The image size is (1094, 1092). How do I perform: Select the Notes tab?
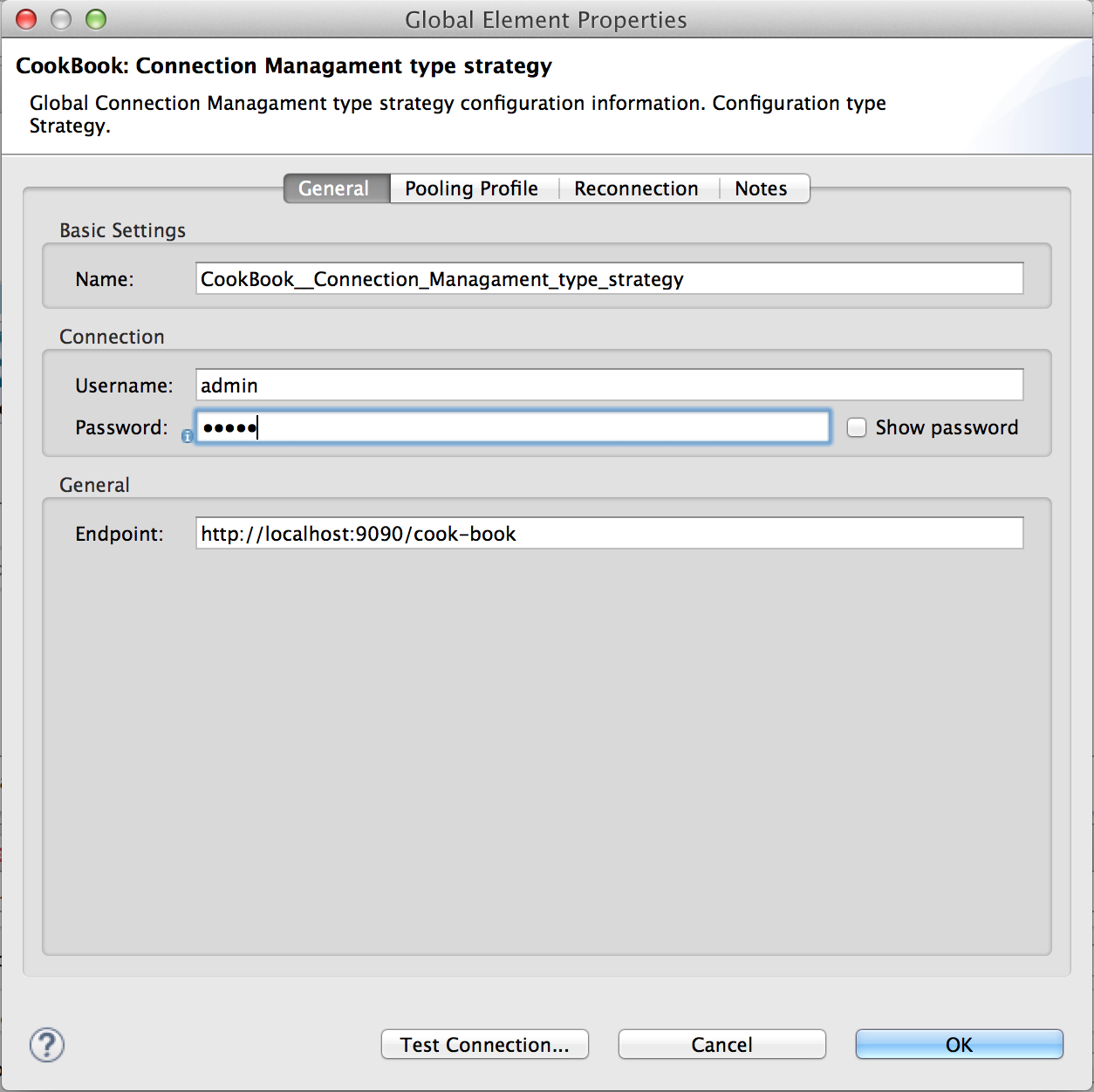click(761, 188)
